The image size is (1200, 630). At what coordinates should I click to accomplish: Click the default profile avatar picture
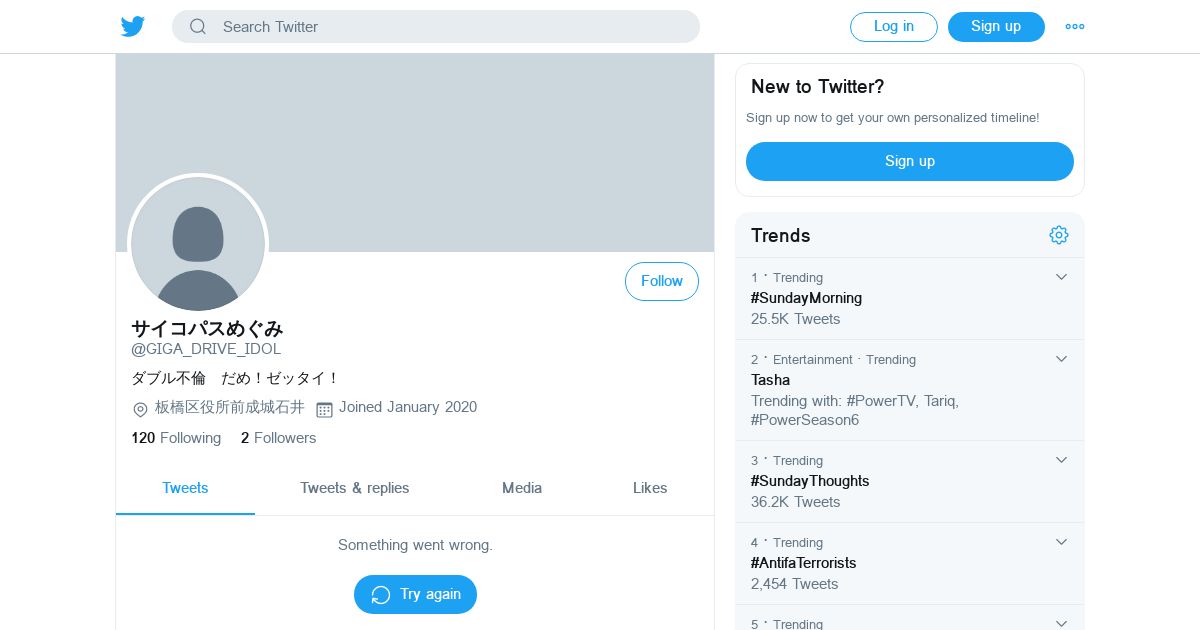[x=198, y=245]
